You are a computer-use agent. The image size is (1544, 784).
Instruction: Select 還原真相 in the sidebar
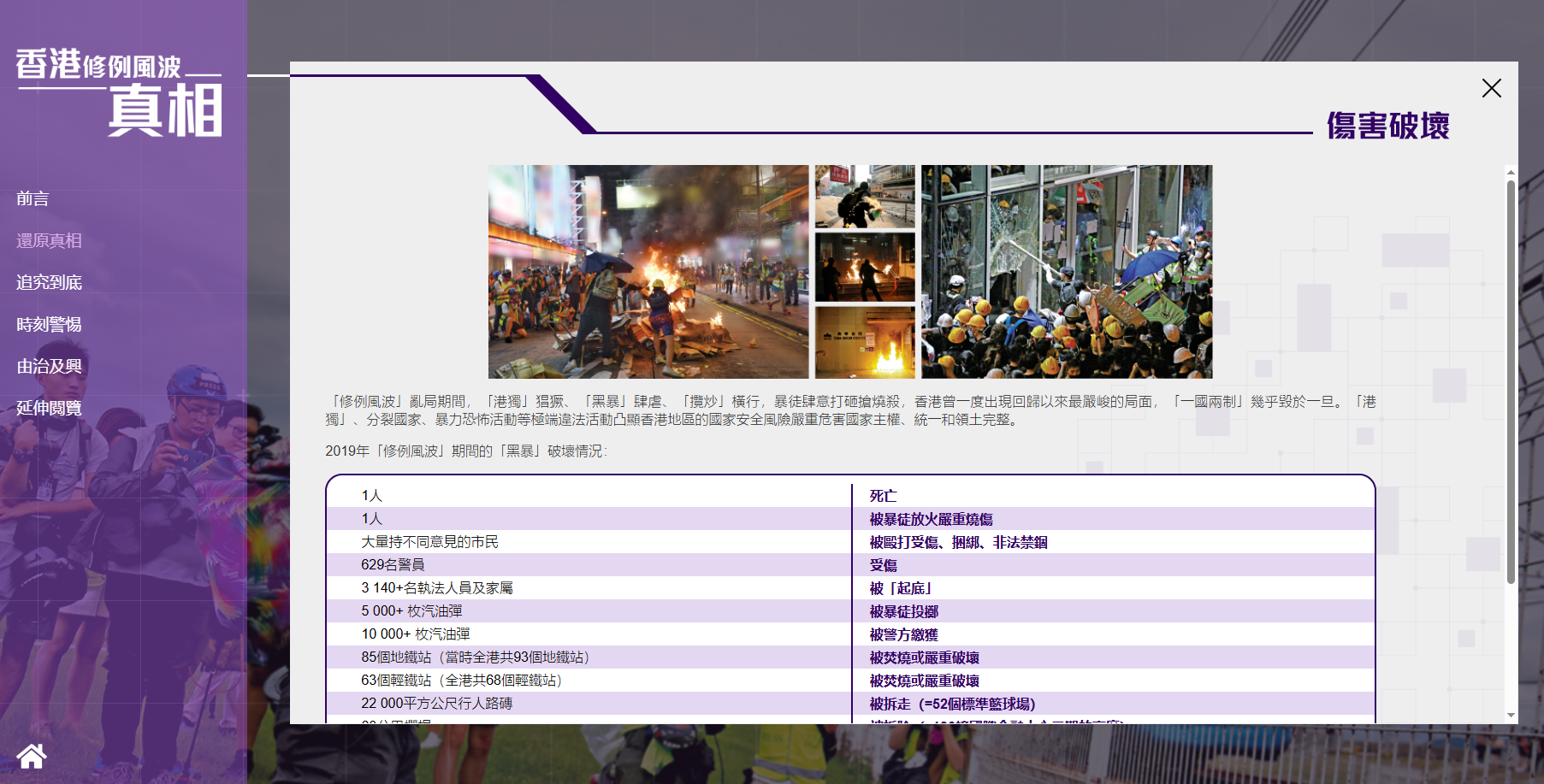click(x=49, y=240)
